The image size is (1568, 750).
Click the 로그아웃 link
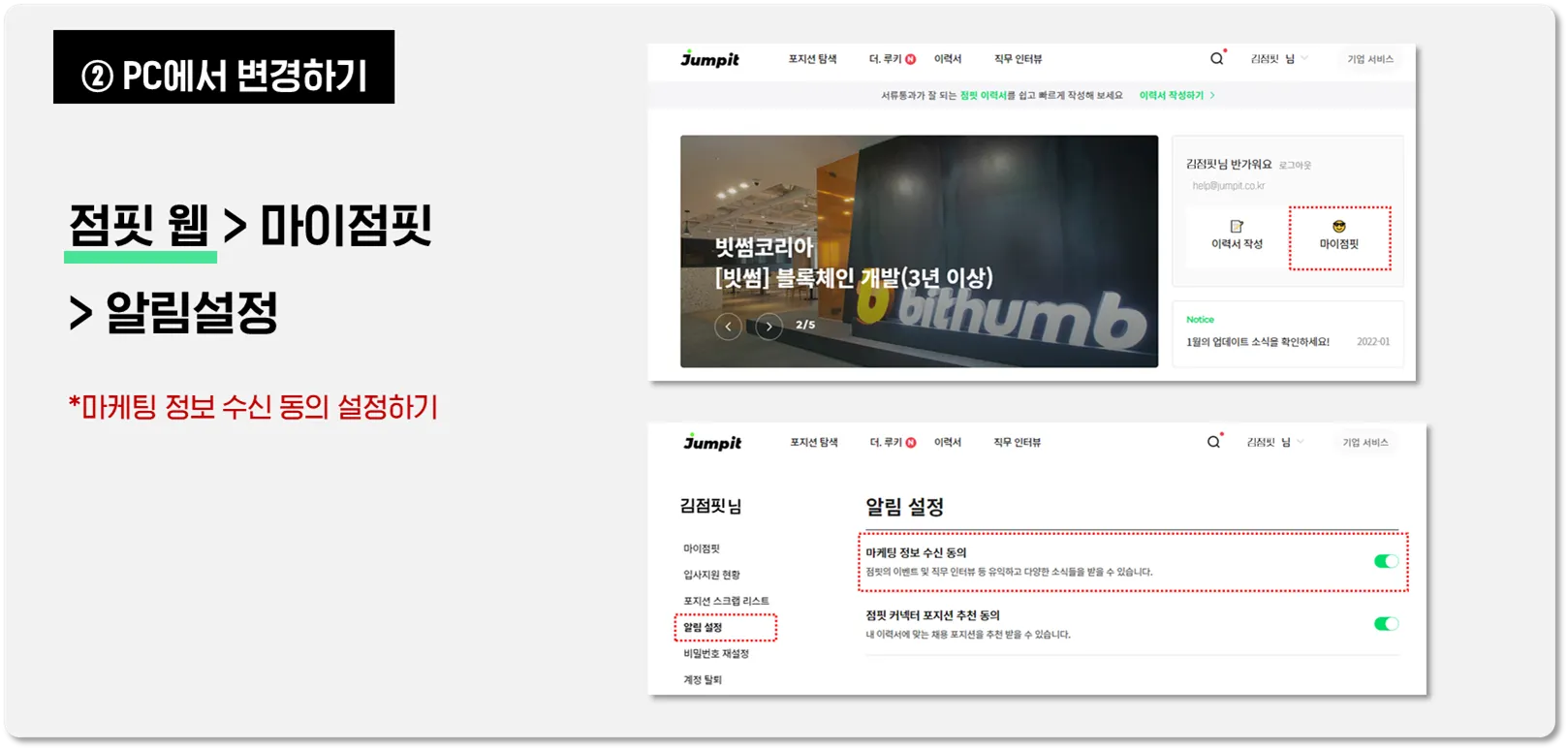tap(1295, 166)
